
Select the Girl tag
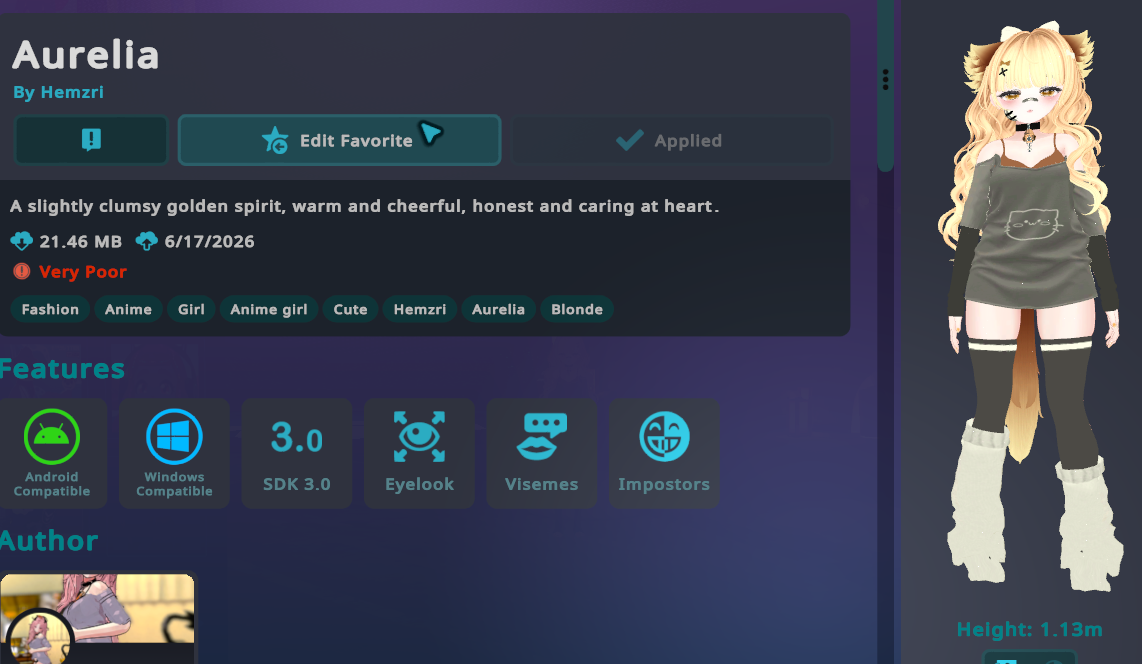click(192, 309)
